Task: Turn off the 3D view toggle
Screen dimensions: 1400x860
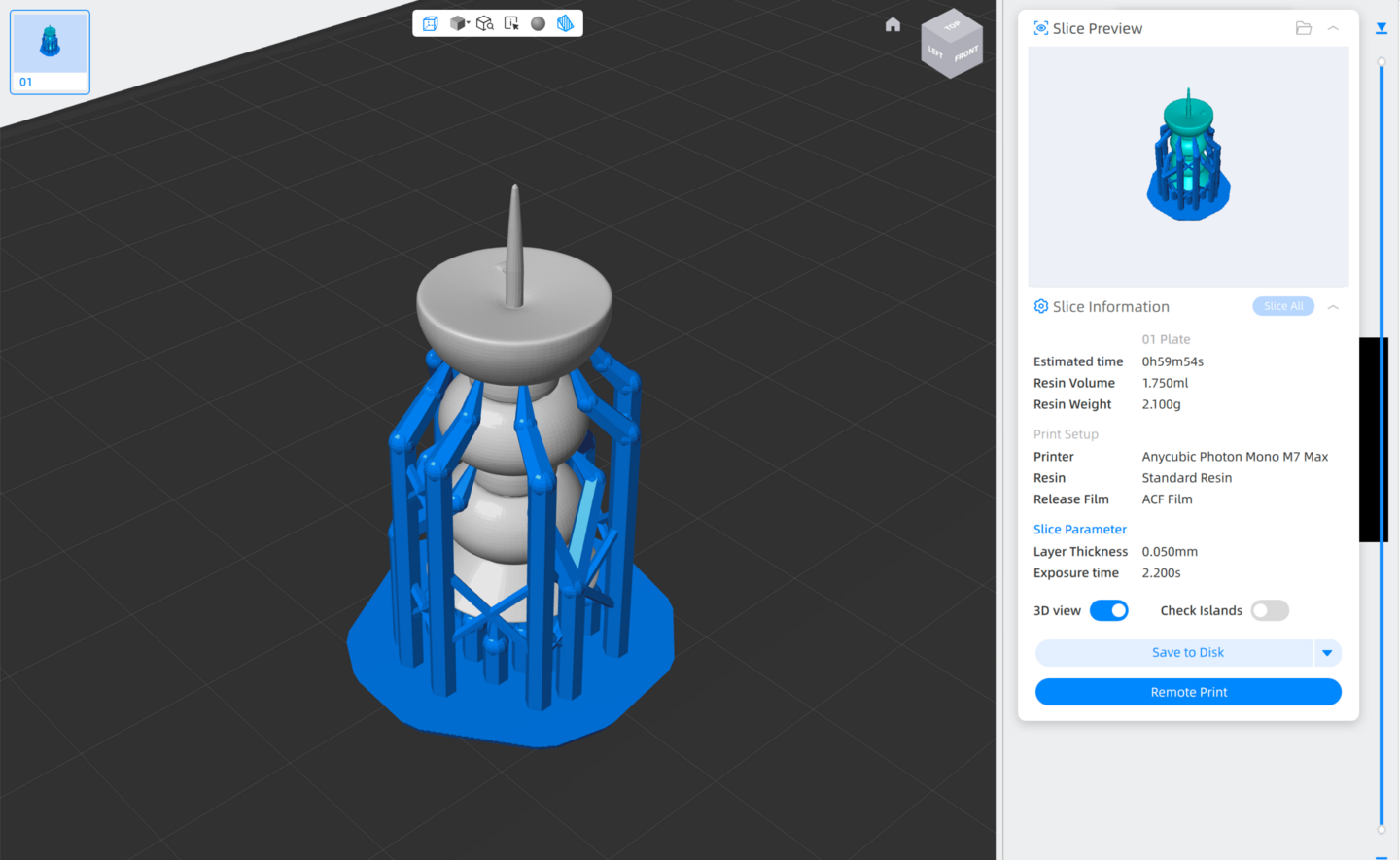Action: click(x=1108, y=610)
